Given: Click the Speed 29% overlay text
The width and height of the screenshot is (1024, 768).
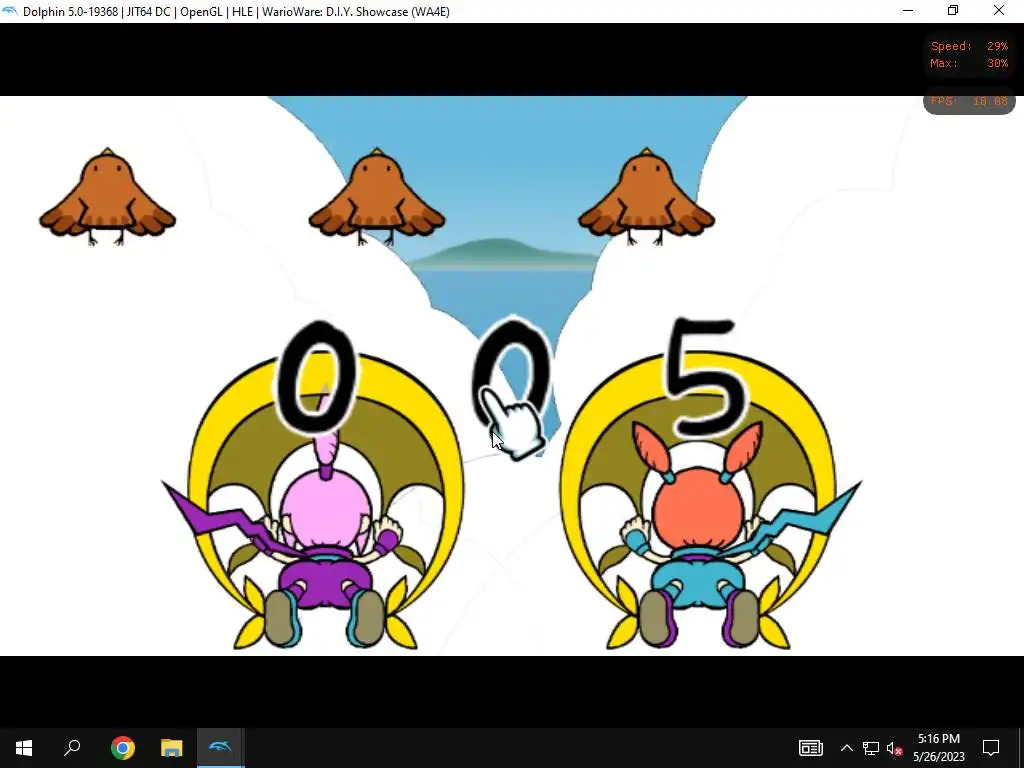Looking at the screenshot, I should 969,46.
